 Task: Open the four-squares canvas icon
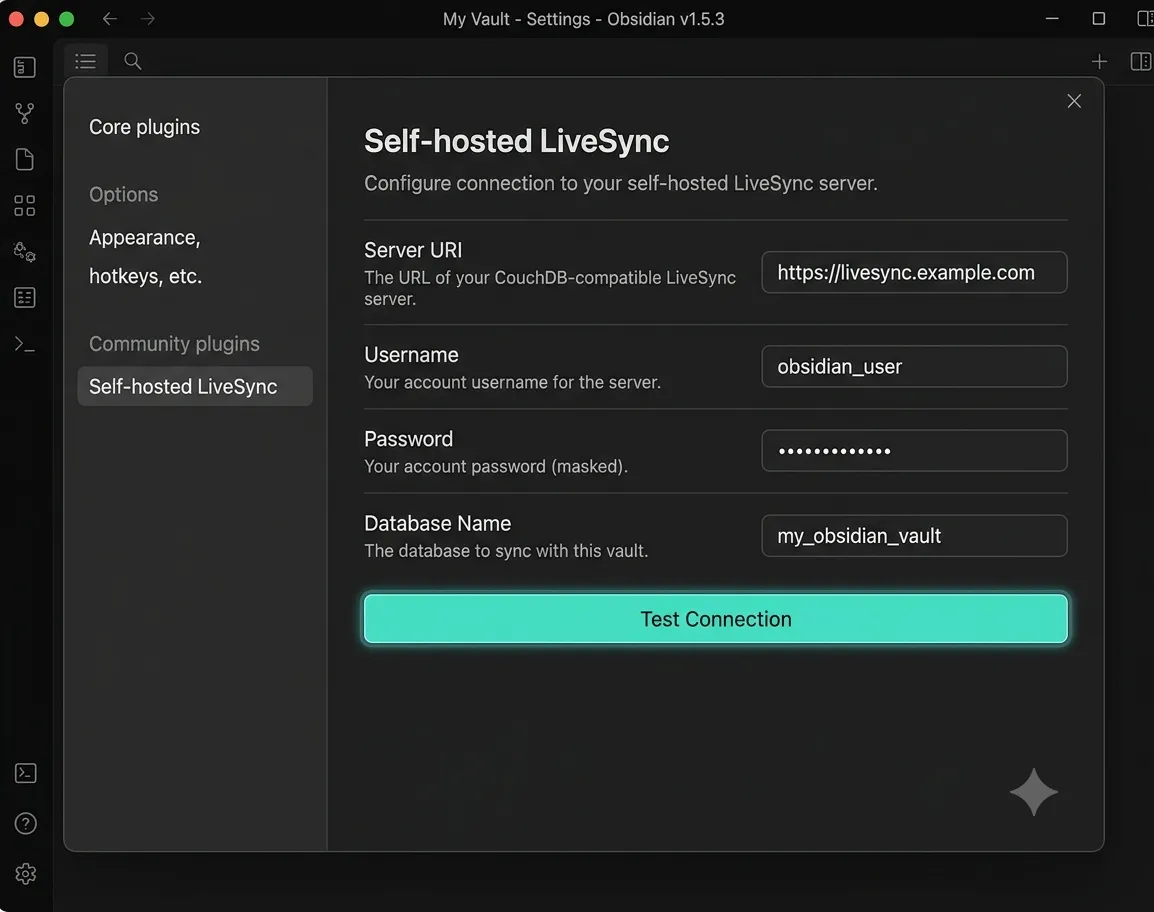(24, 205)
